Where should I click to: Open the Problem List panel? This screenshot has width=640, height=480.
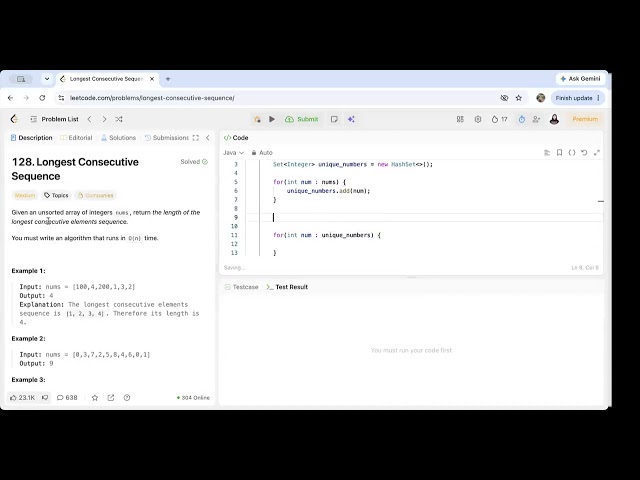pyautogui.click(x=54, y=119)
